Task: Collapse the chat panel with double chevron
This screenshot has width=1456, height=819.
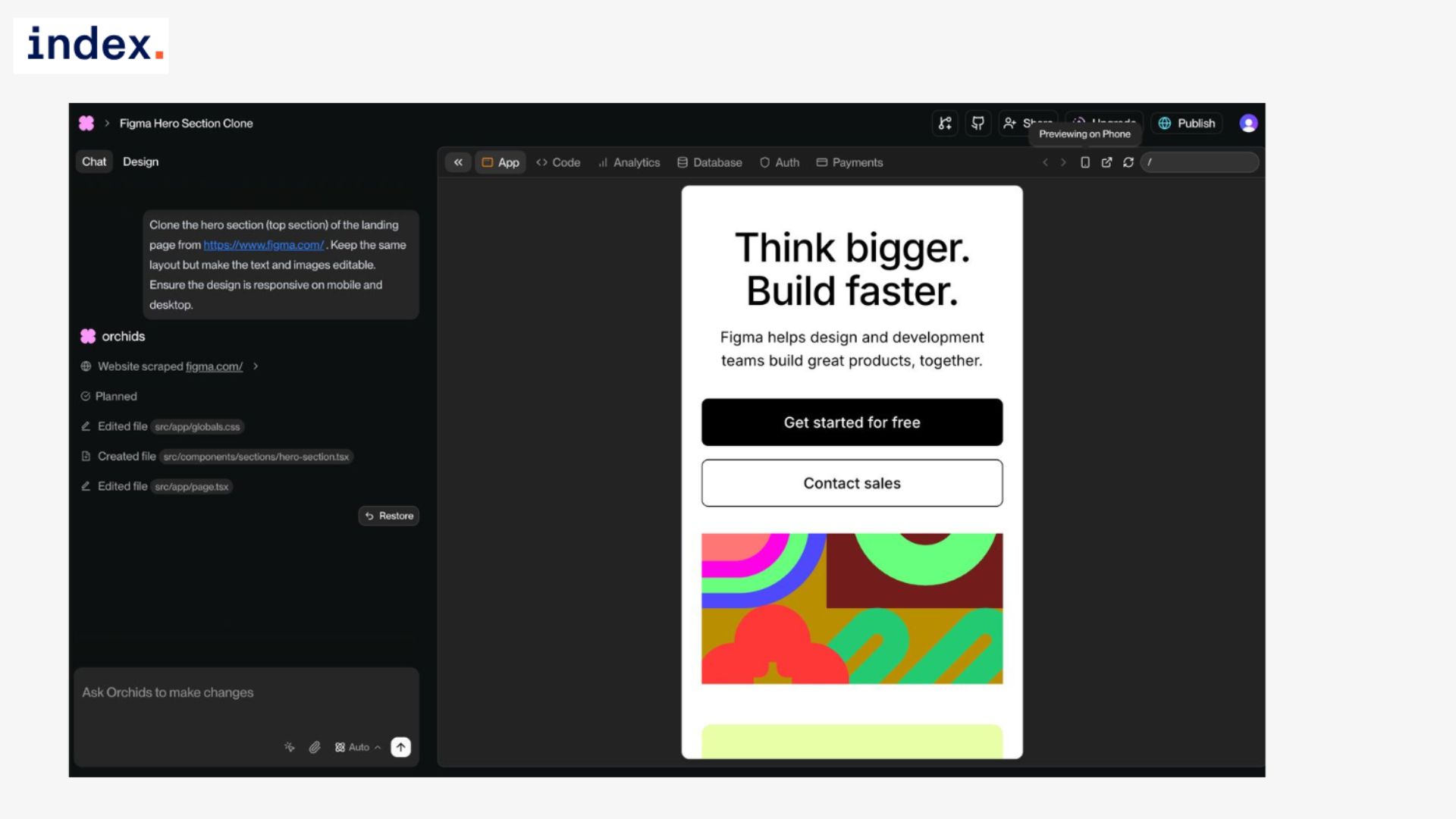Action: pos(458,162)
